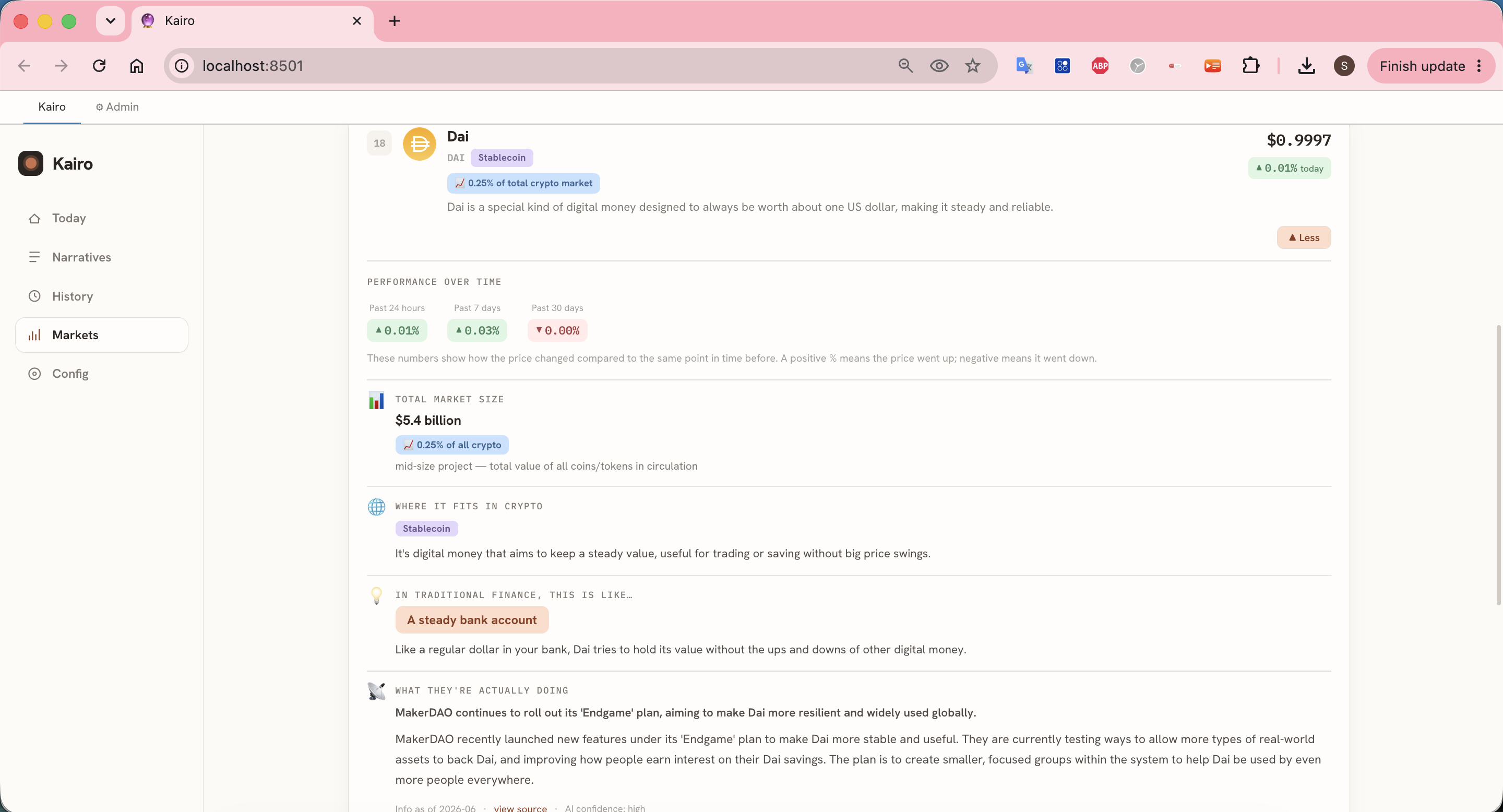Click Finish update button

(x=1422, y=66)
